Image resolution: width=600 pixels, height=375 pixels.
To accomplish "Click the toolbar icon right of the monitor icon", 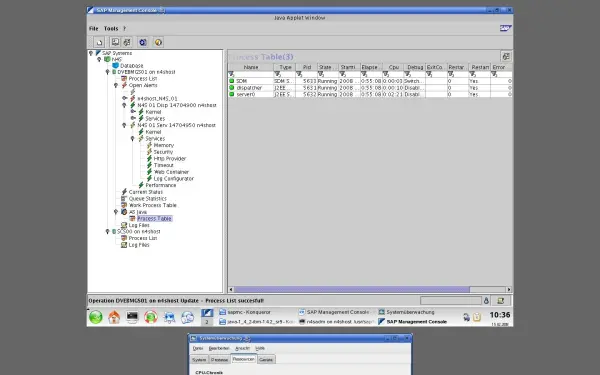I will (127, 42).
